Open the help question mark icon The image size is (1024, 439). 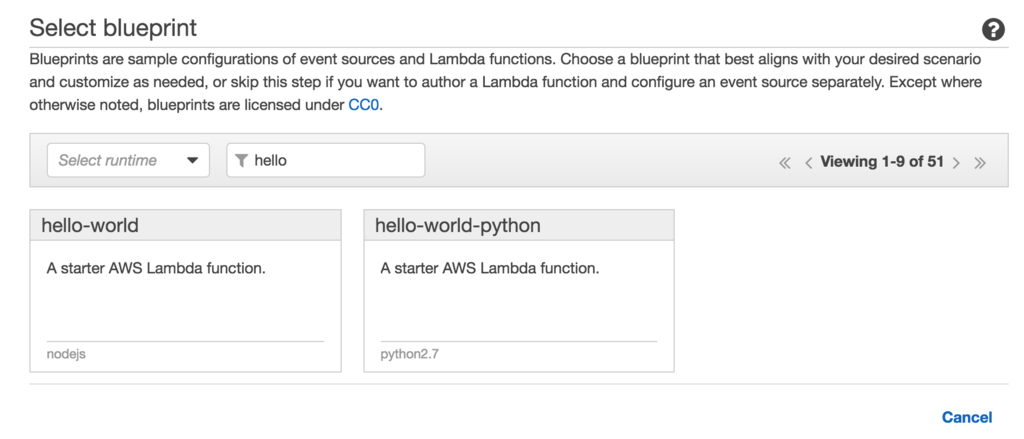[993, 29]
